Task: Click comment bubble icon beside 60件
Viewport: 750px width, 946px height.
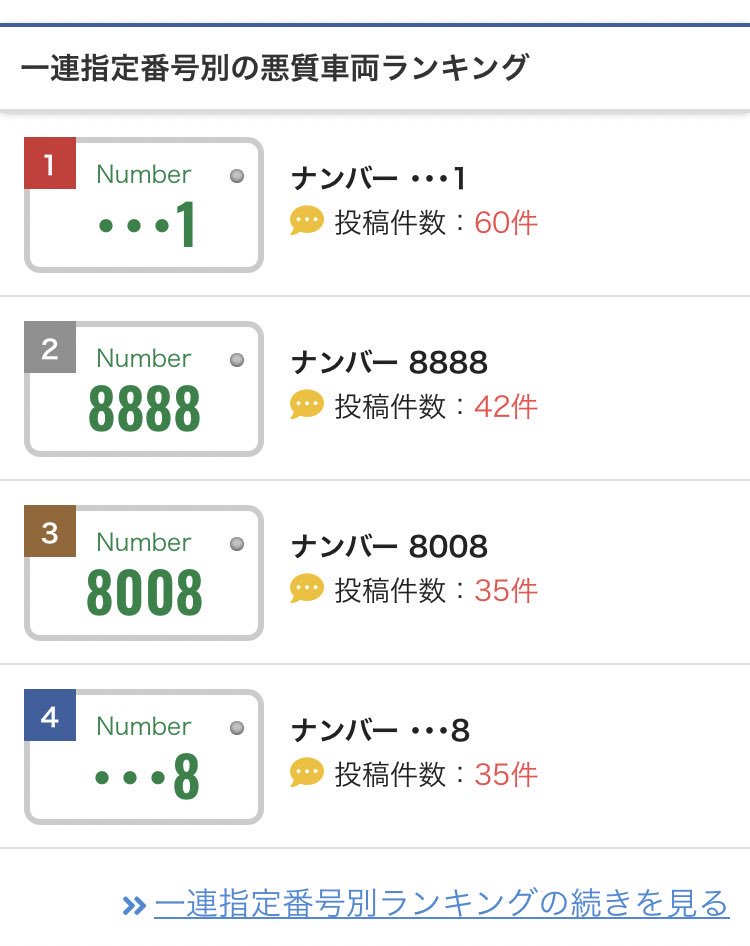Action: click(x=307, y=221)
